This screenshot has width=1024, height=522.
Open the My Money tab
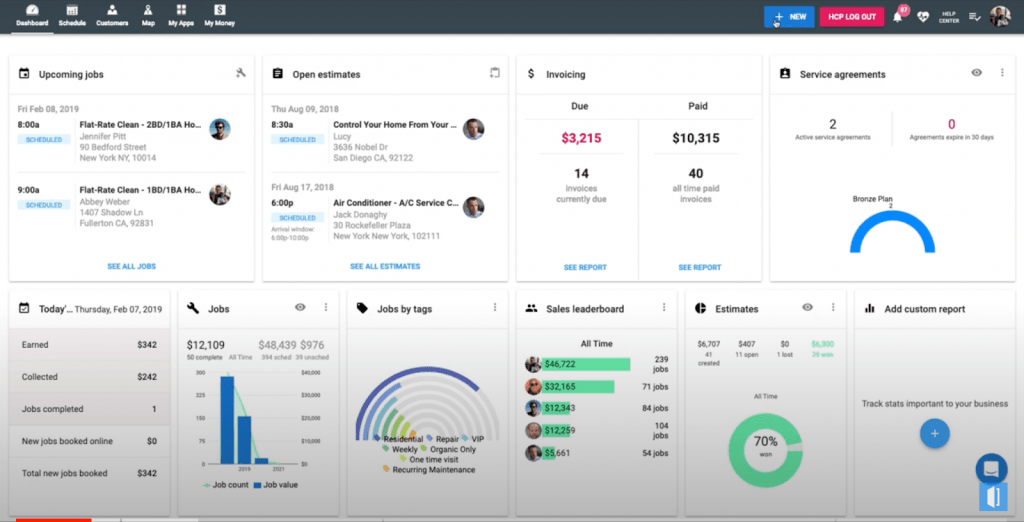(x=219, y=16)
